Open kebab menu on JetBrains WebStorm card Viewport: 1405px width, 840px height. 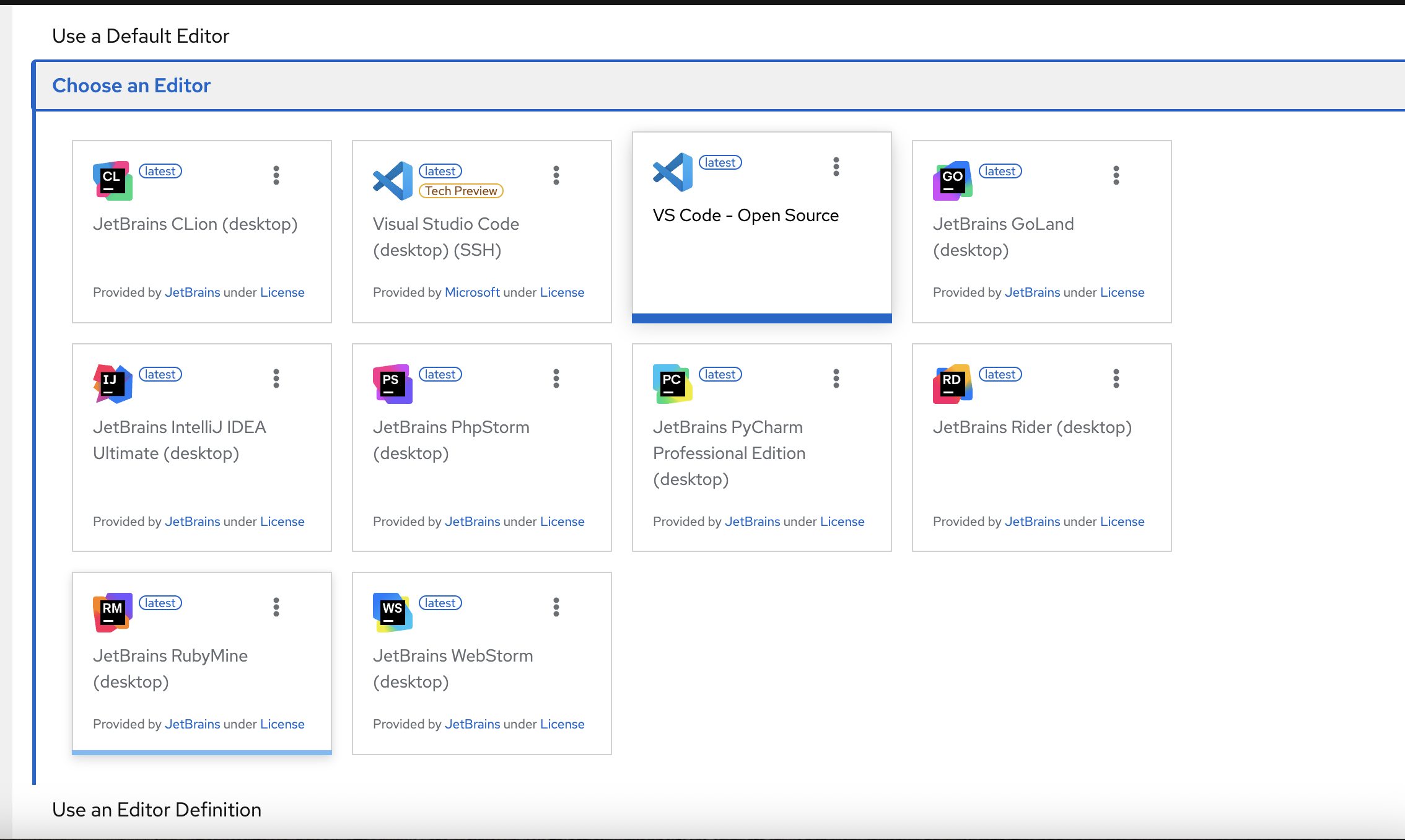pyautogui.click(x=556, y=607)
